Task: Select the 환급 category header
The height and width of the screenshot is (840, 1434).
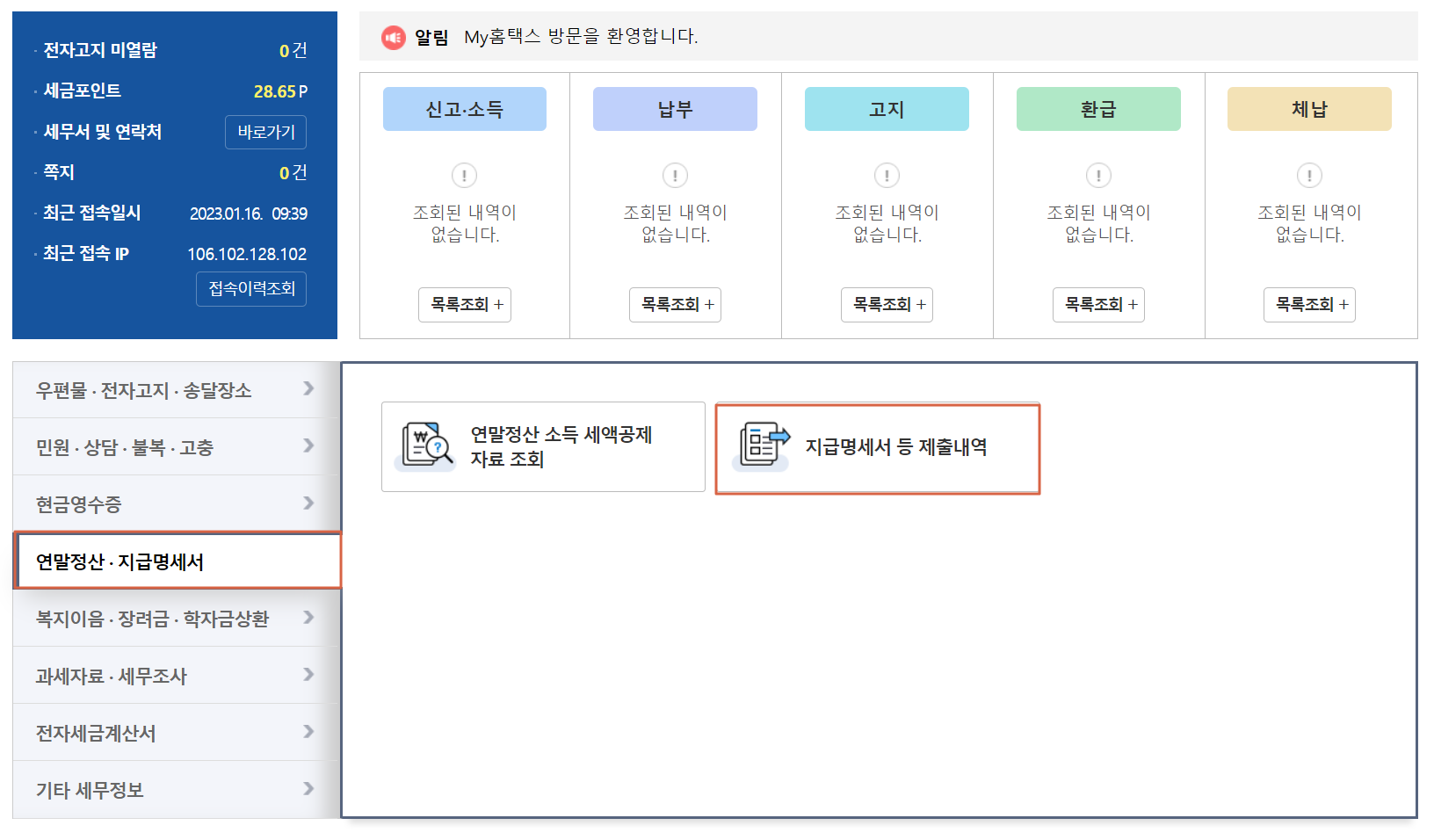Action: (1098, 109)
